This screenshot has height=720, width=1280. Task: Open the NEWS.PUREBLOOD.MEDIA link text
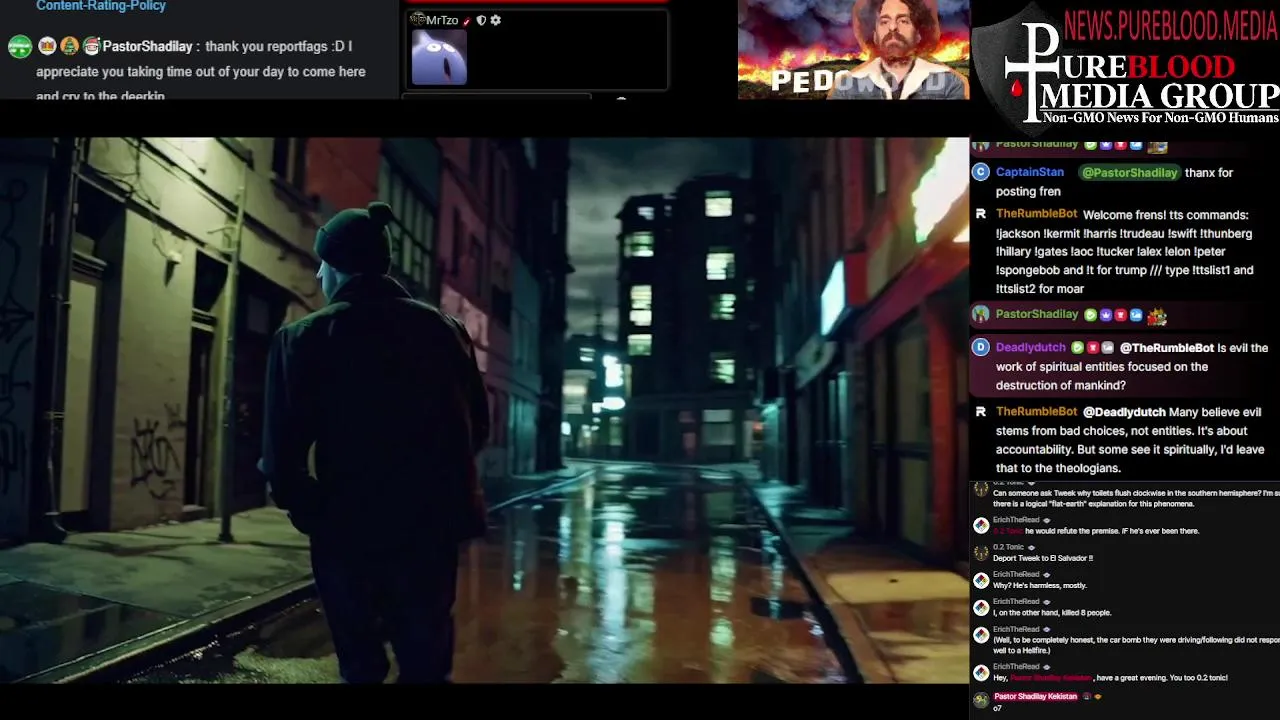pos(1170,25)
